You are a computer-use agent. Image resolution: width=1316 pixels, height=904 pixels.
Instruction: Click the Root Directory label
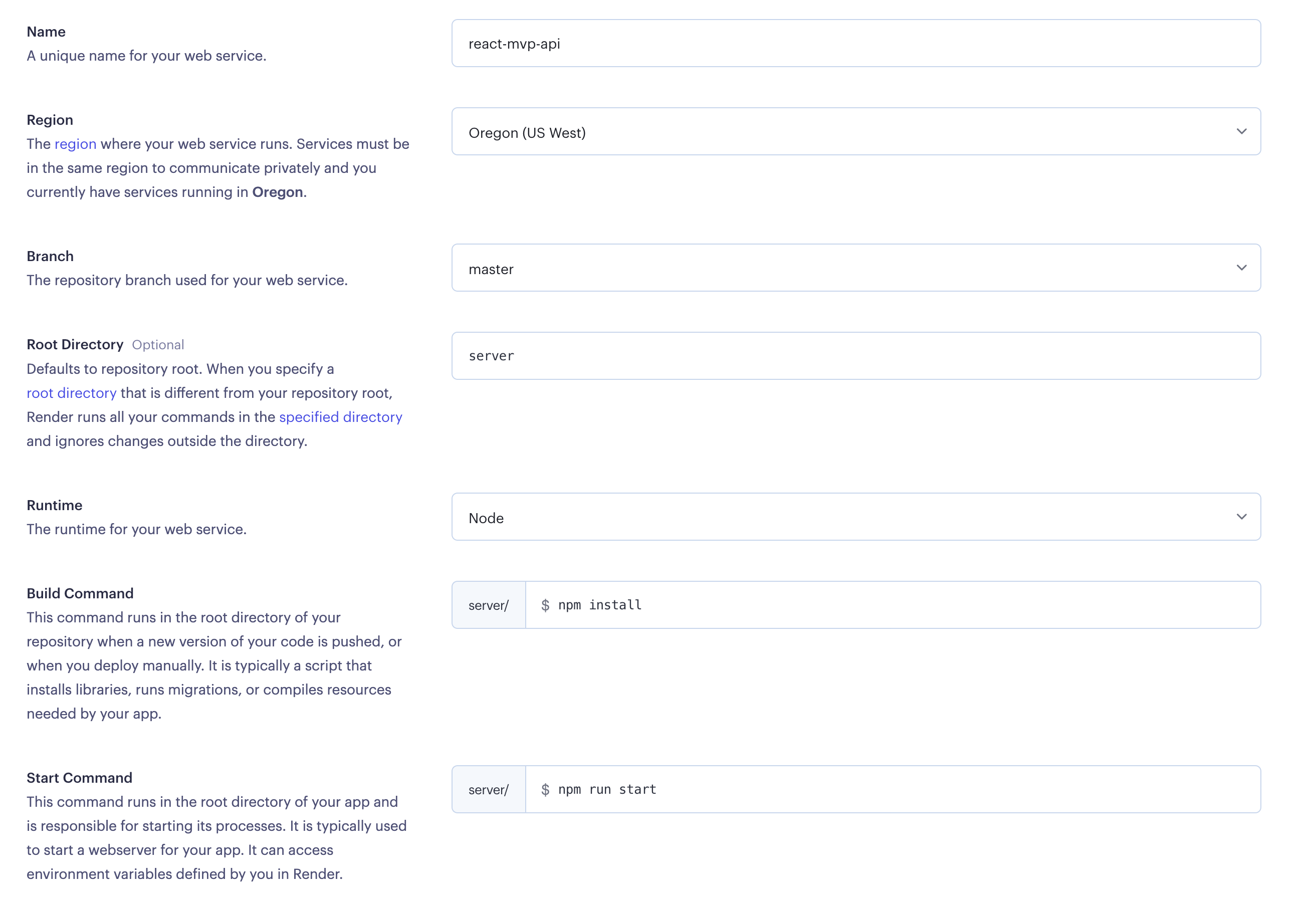tap(75, 344)
